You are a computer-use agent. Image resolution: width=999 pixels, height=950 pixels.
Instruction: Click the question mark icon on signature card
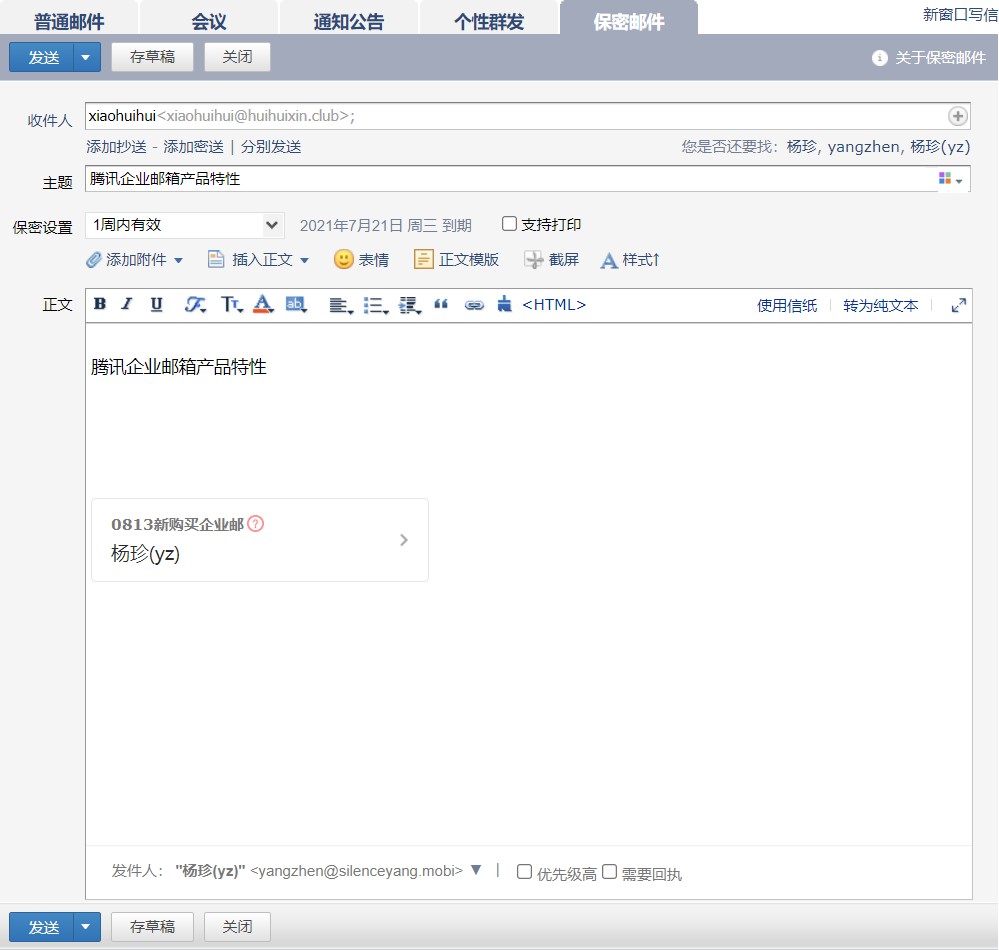(255, 523)
